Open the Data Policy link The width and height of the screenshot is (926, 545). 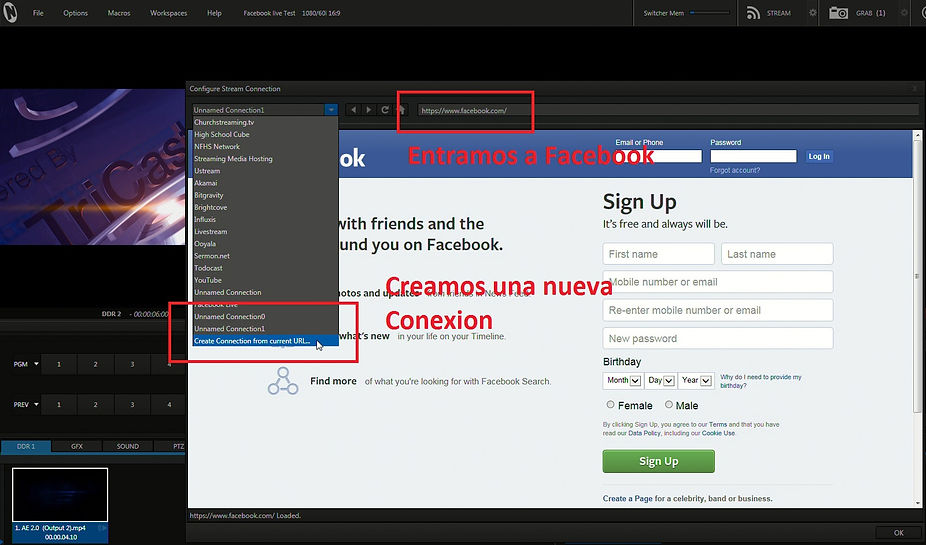pos(644,433)
